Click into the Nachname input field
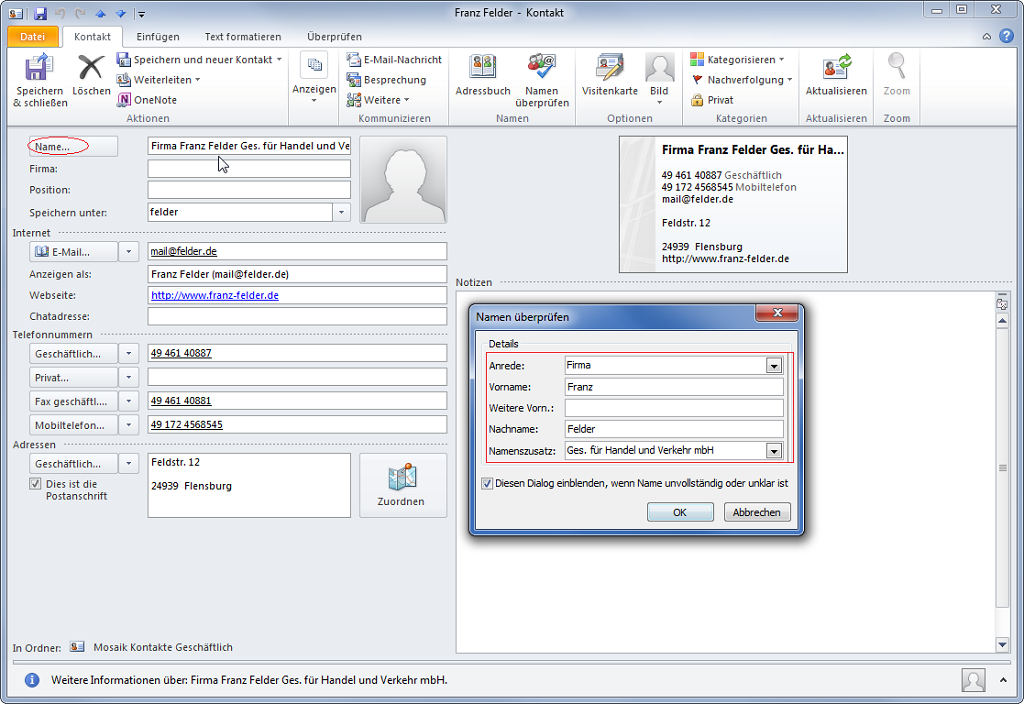The height and width of the screenshot is (704, 1024). click(673, 429)
